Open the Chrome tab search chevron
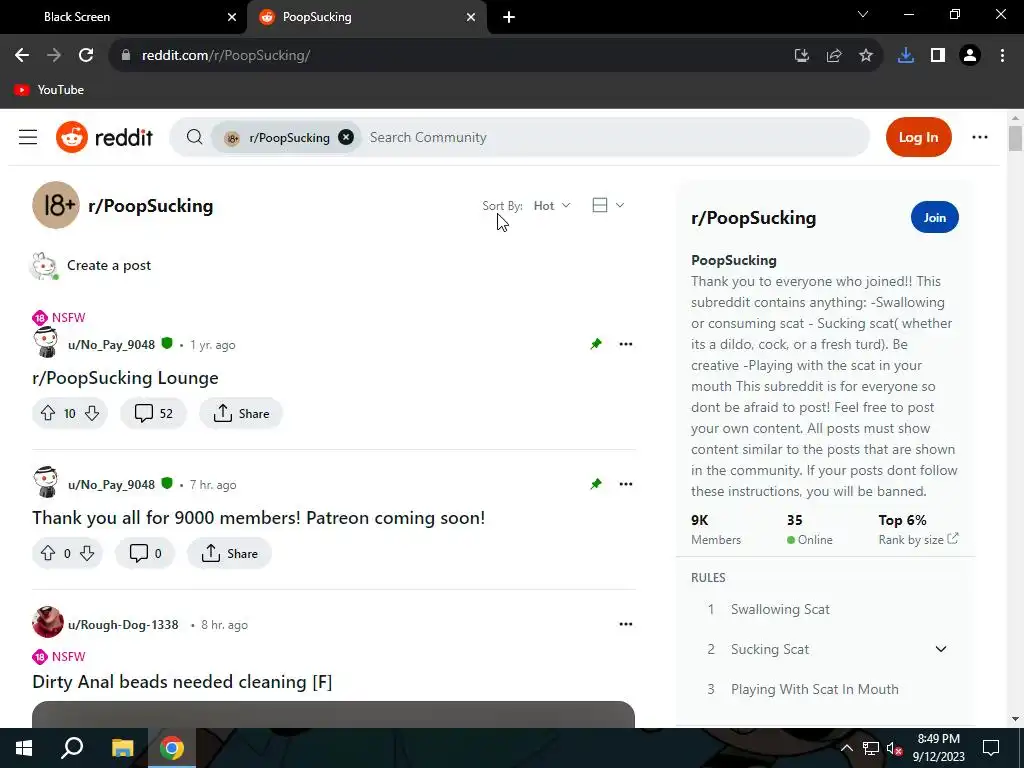Screen dimensions: 1024x768 (x=863, y=14)
